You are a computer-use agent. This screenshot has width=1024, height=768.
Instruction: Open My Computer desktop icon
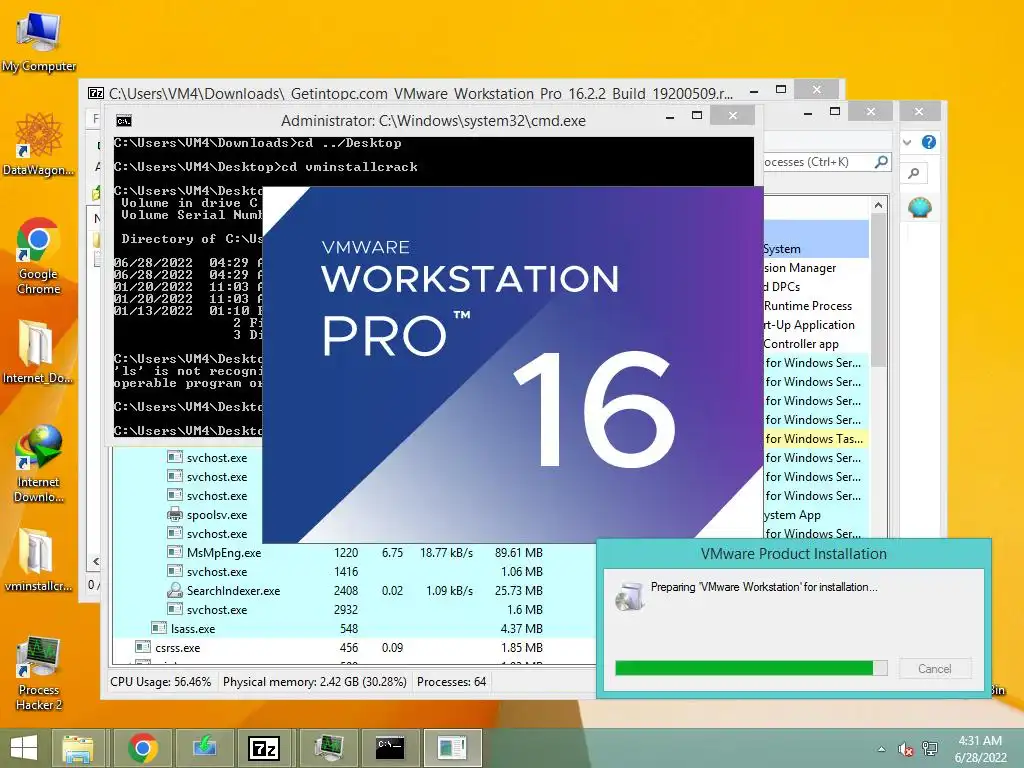[x=39, y=41]
